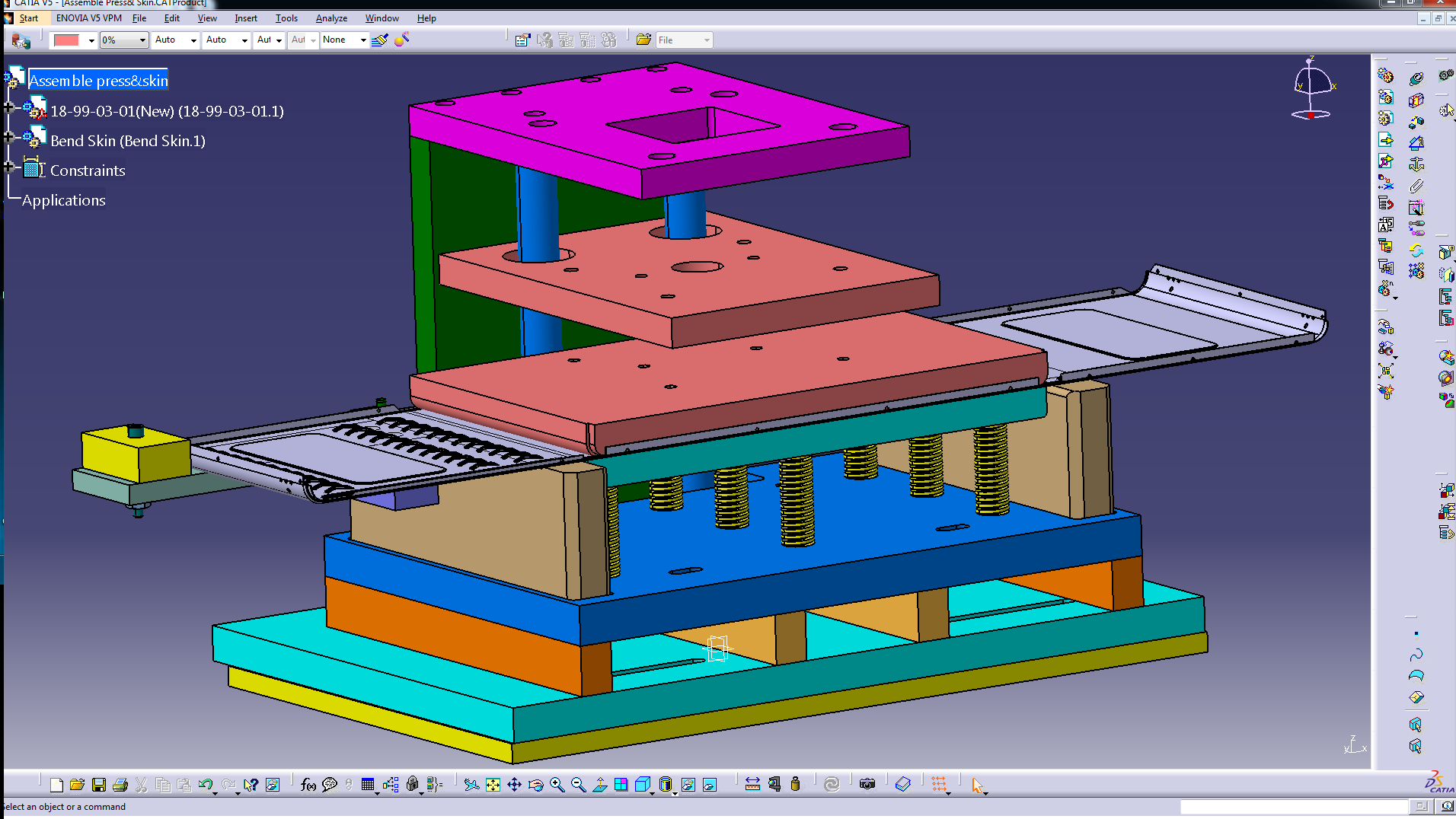The image size is (1456, 819).
Task: Select Assemble press&skin root node
Action: point(98,81)
